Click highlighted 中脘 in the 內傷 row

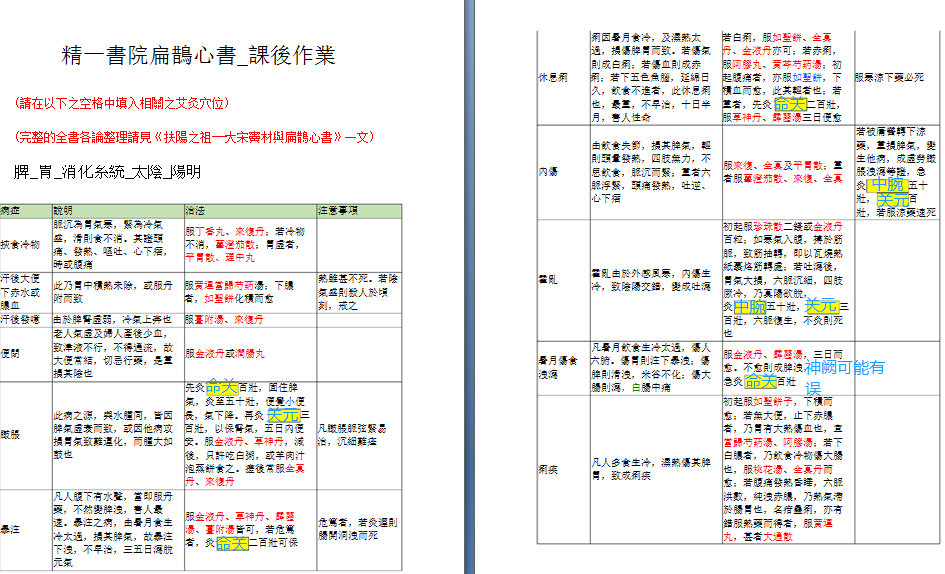[x=887, y=184]
